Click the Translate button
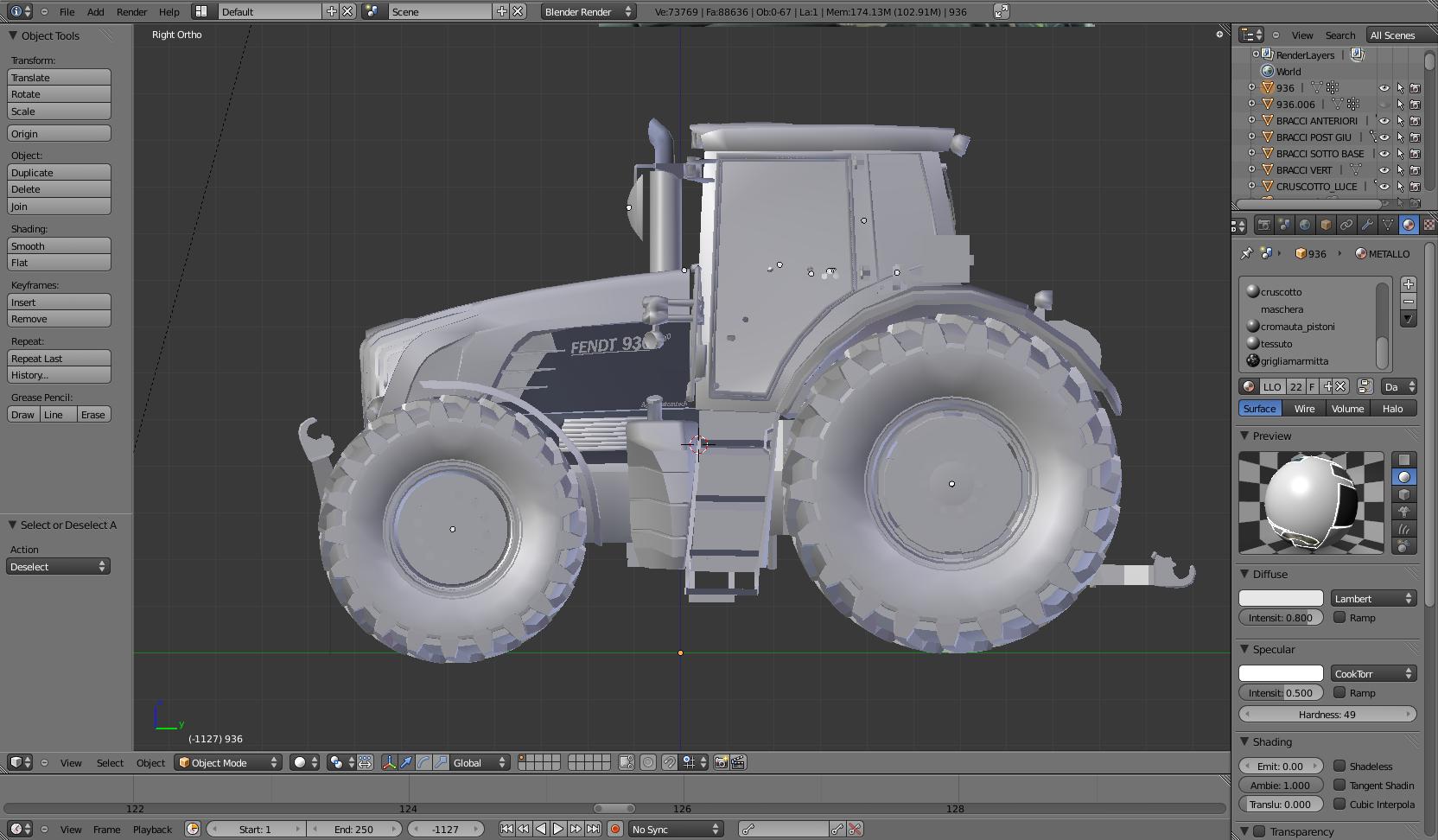Image resolution: width=1438 pixels, height=840 pixels. click(x=59, y=77)
